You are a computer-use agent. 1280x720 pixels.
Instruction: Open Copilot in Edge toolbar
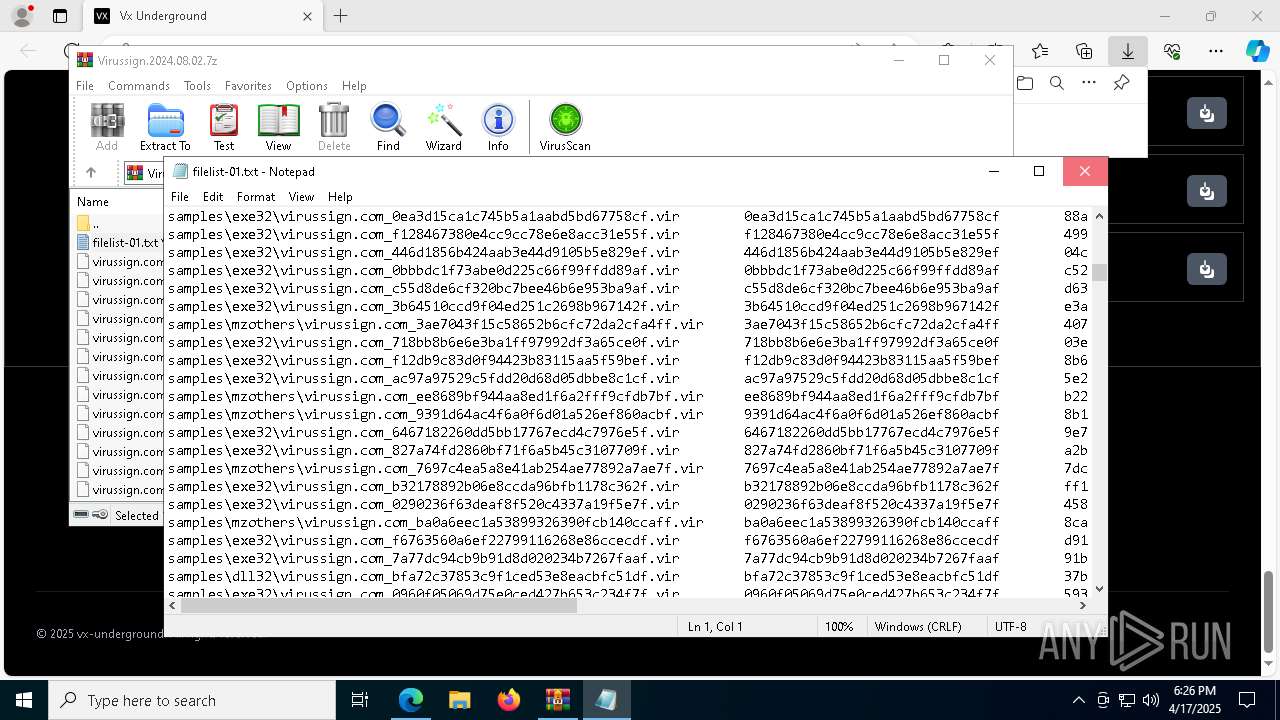coord(1257,51)
